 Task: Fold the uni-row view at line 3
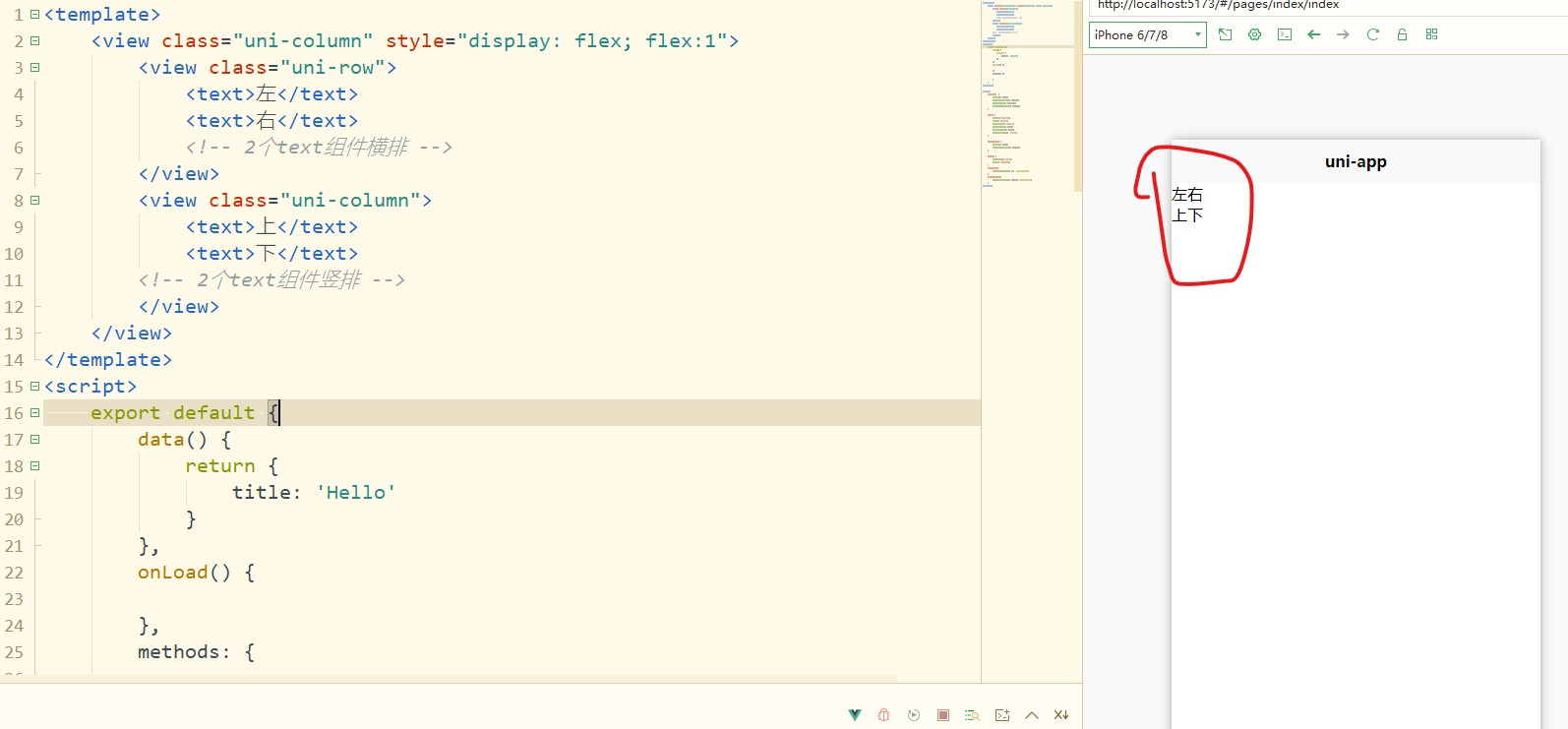coord(35,68)
